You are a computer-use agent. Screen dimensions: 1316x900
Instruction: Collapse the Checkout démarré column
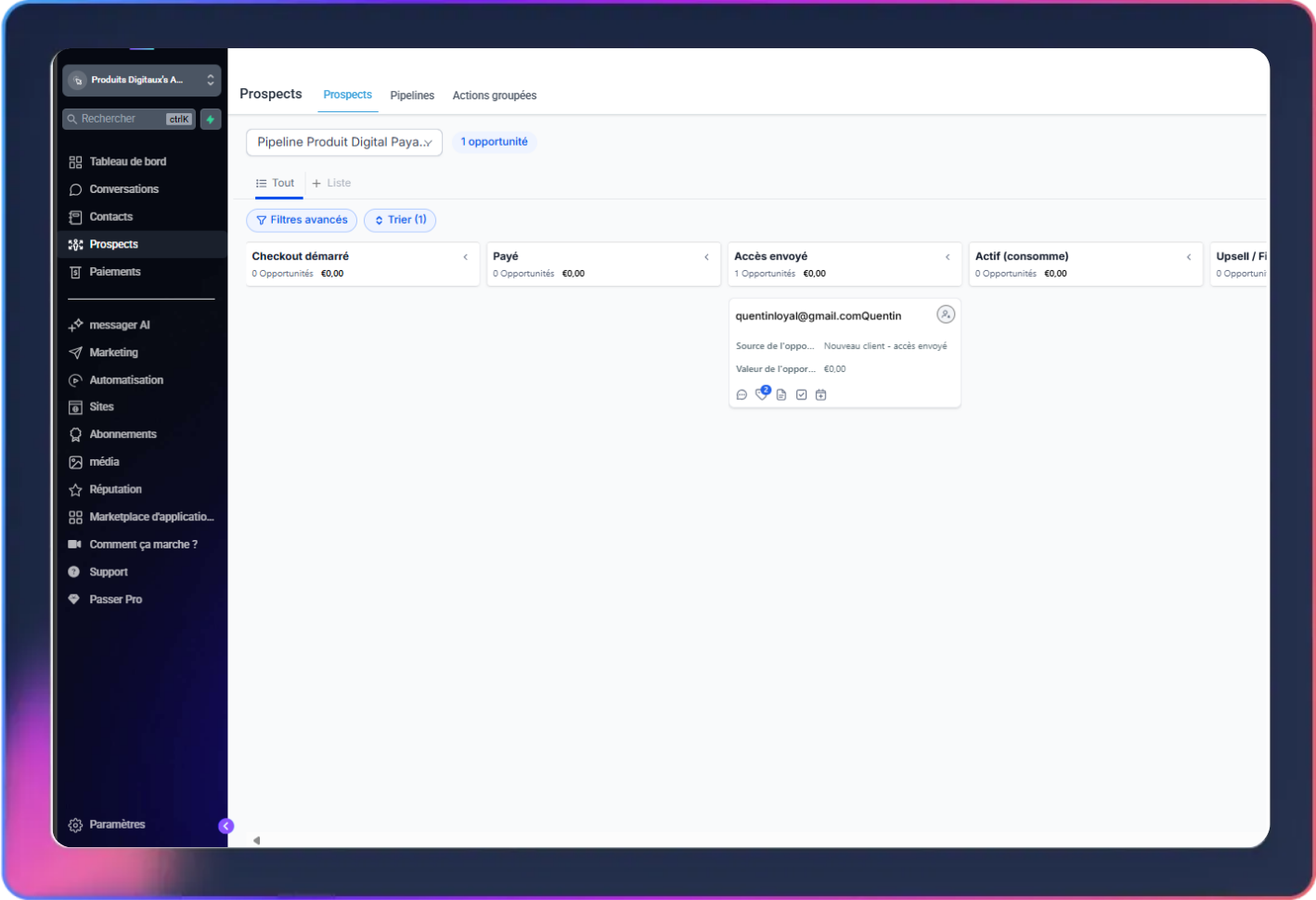(x=465, y=257)
